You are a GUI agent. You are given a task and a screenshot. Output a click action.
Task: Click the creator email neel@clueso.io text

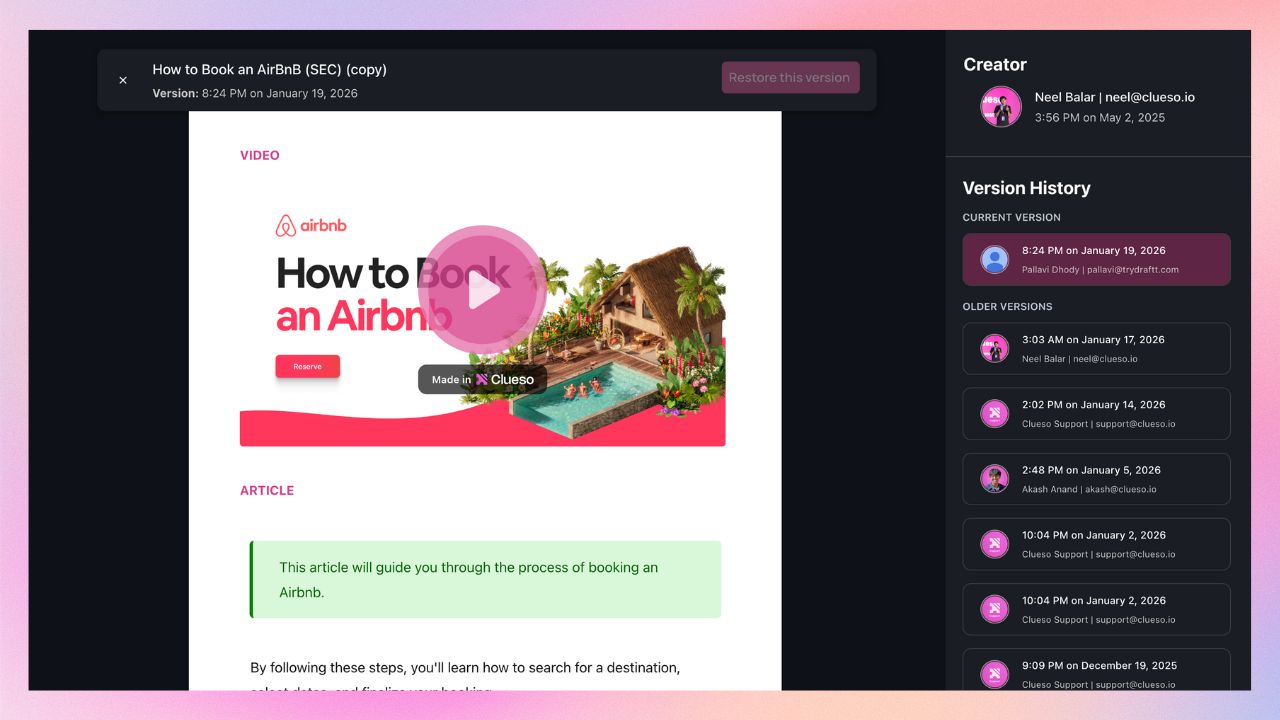click(1150, 97)
